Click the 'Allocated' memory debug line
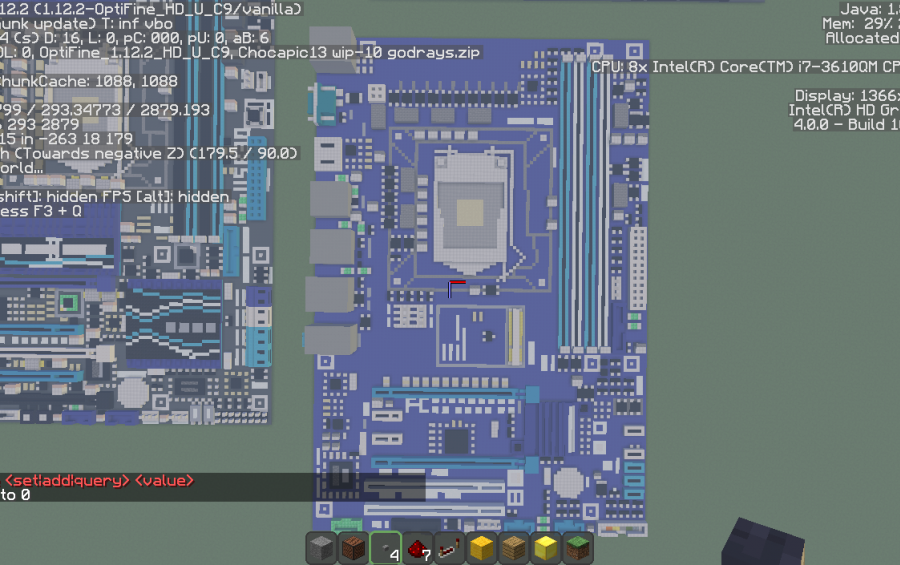Viewport: 900px width, 565px height. (862, 38)
